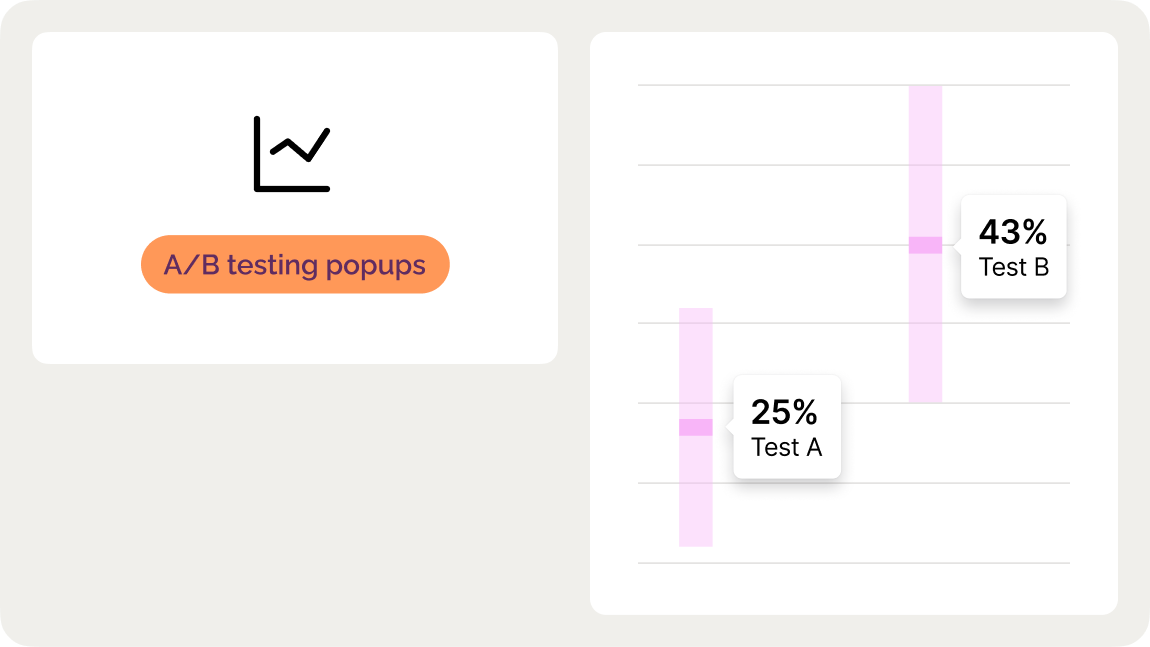Click the pointer arrow of the Test B tooltip
Screen dimensions: 1150x647
957,245
